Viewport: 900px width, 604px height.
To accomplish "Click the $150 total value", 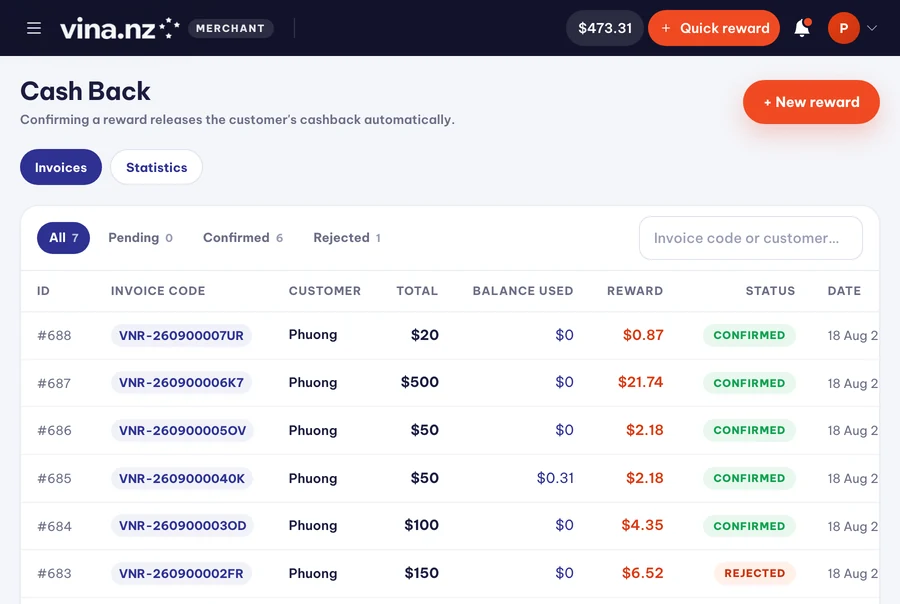I will pyautogui.click(x=421, y=572).
